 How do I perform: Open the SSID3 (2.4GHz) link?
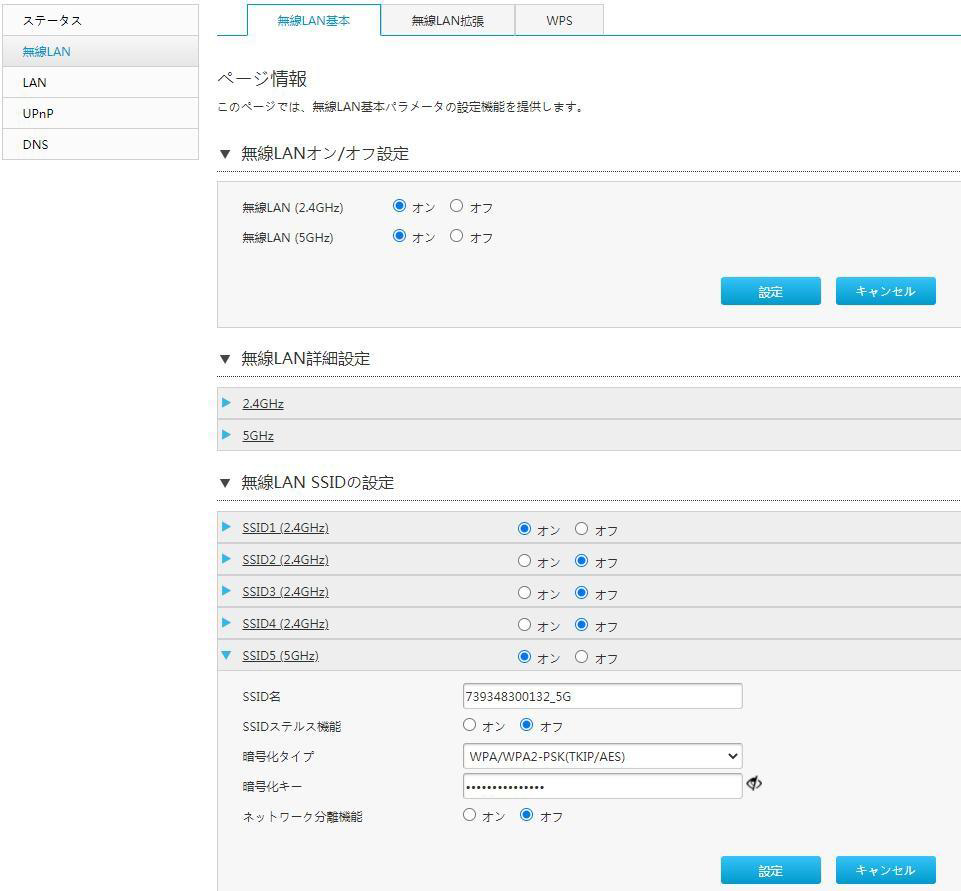click(286, 591)
